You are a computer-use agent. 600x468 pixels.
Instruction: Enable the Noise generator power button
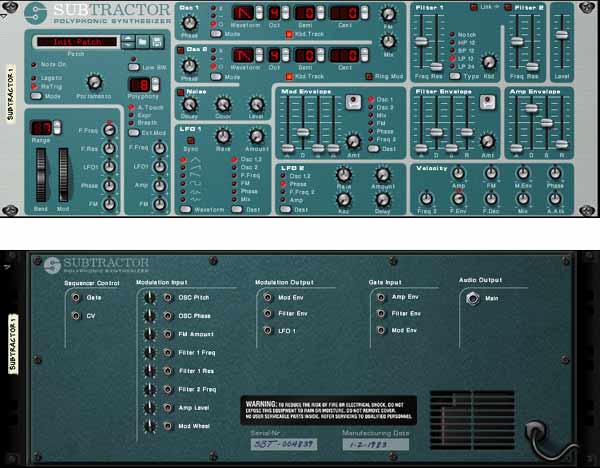181,92
